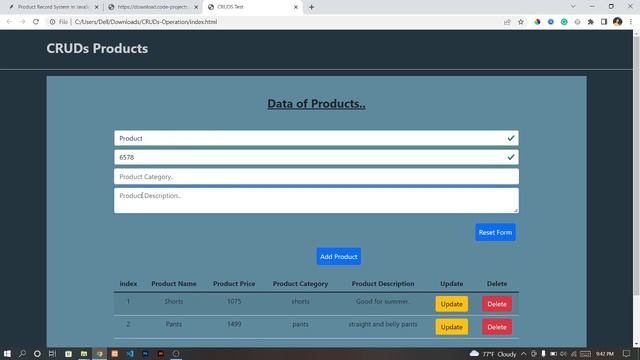Image resolution: width=640 pixels, height=360 pixels.
Task: Focus the Product Description textarea
Action: click(x=316, y=200)
